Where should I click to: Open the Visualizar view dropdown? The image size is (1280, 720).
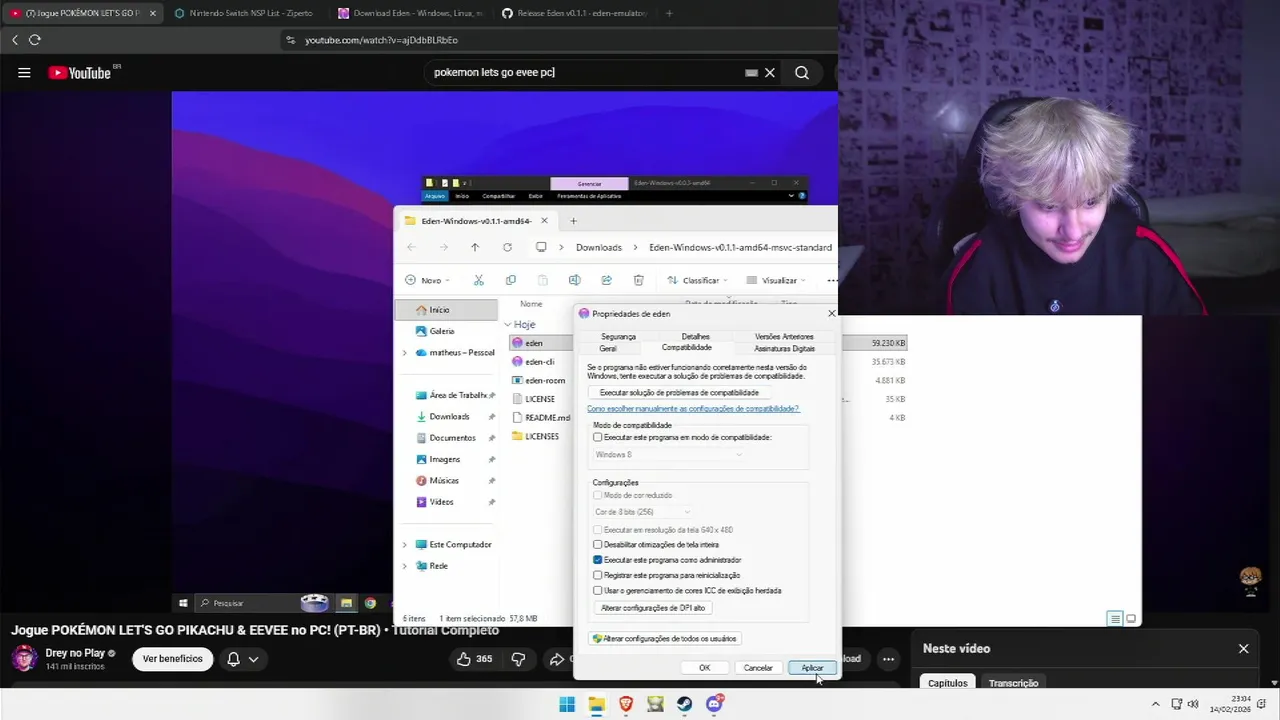(776, 280)
